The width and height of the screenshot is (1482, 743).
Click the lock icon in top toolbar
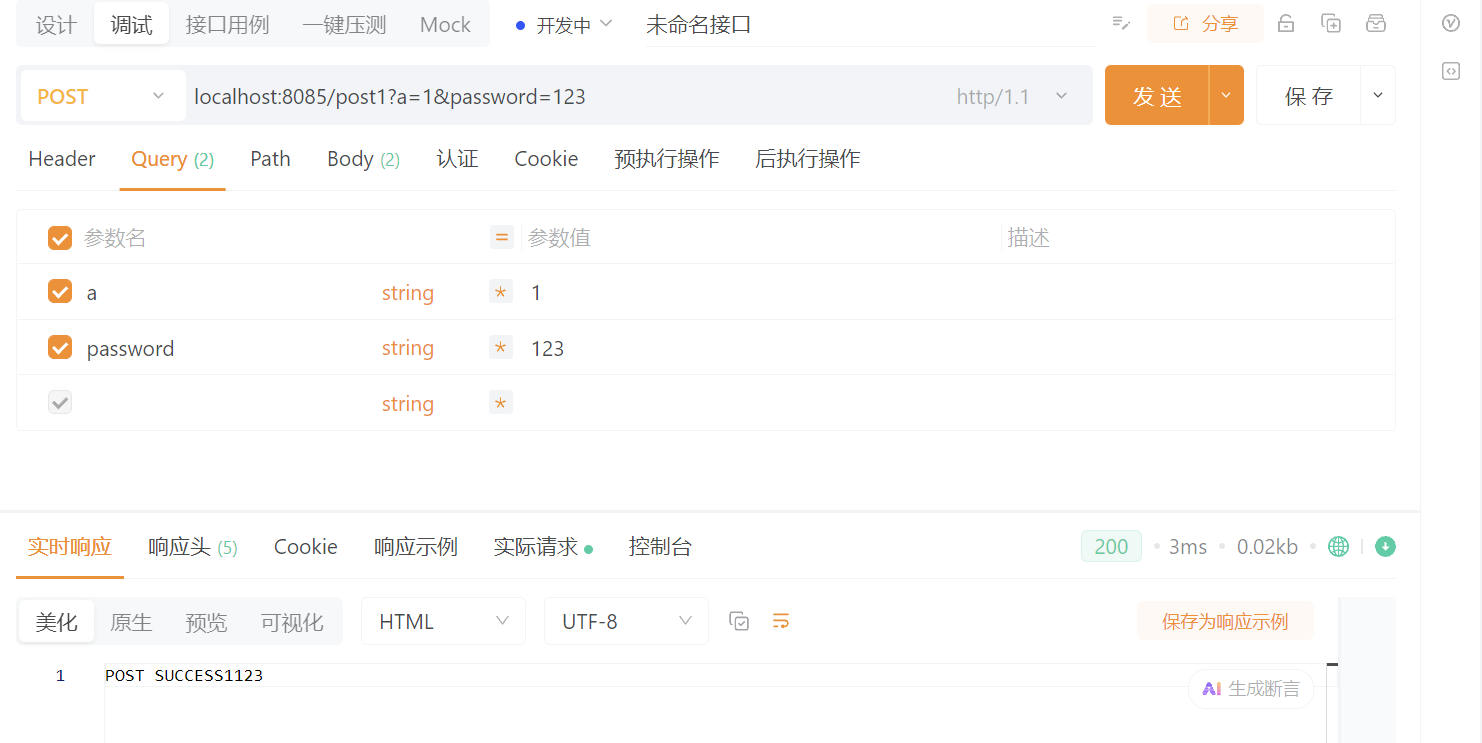click(1286, 23)
